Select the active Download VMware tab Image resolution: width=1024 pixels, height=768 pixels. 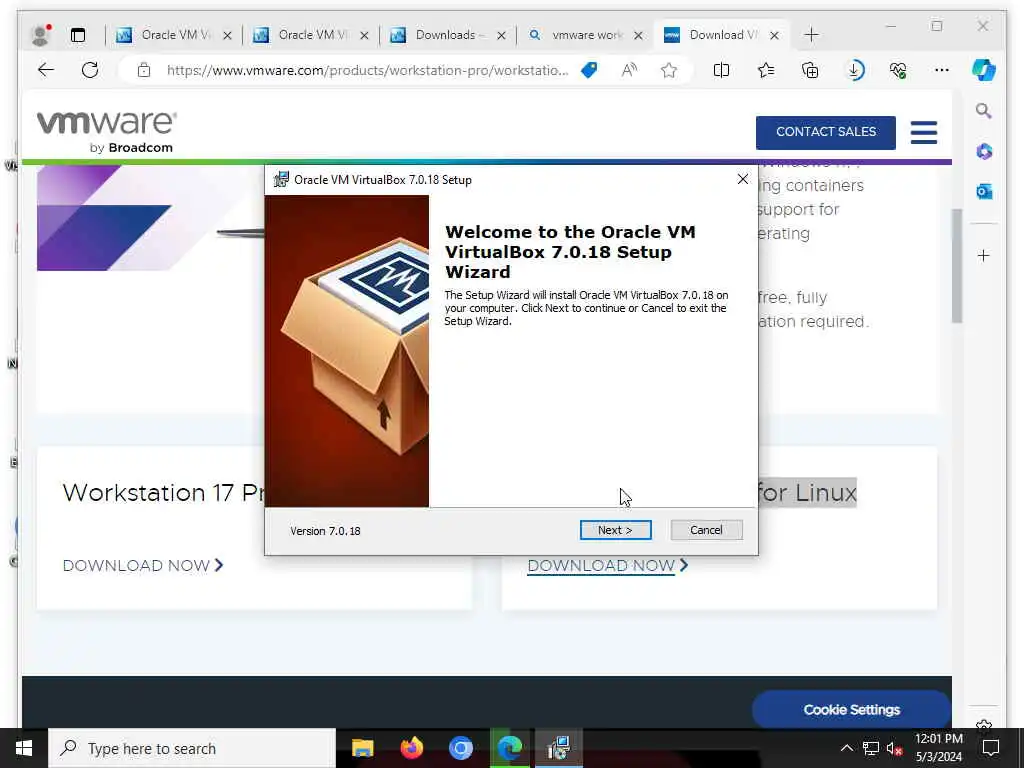[x=722, y=35]
